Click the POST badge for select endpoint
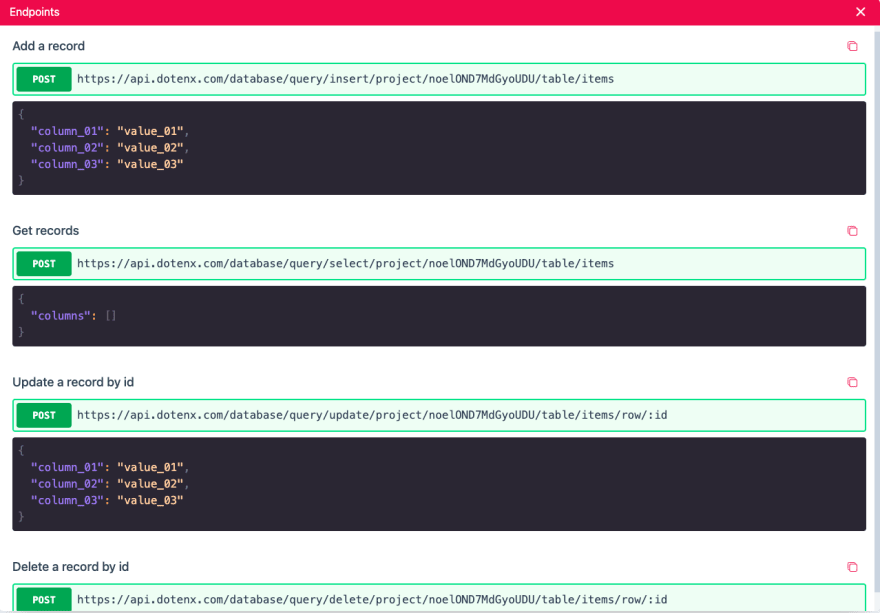880x613 pixels. [x=44, y=264]
